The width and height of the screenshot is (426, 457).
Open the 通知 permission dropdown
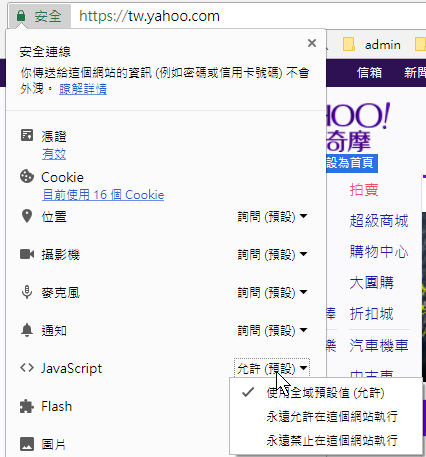click(272, 331)
